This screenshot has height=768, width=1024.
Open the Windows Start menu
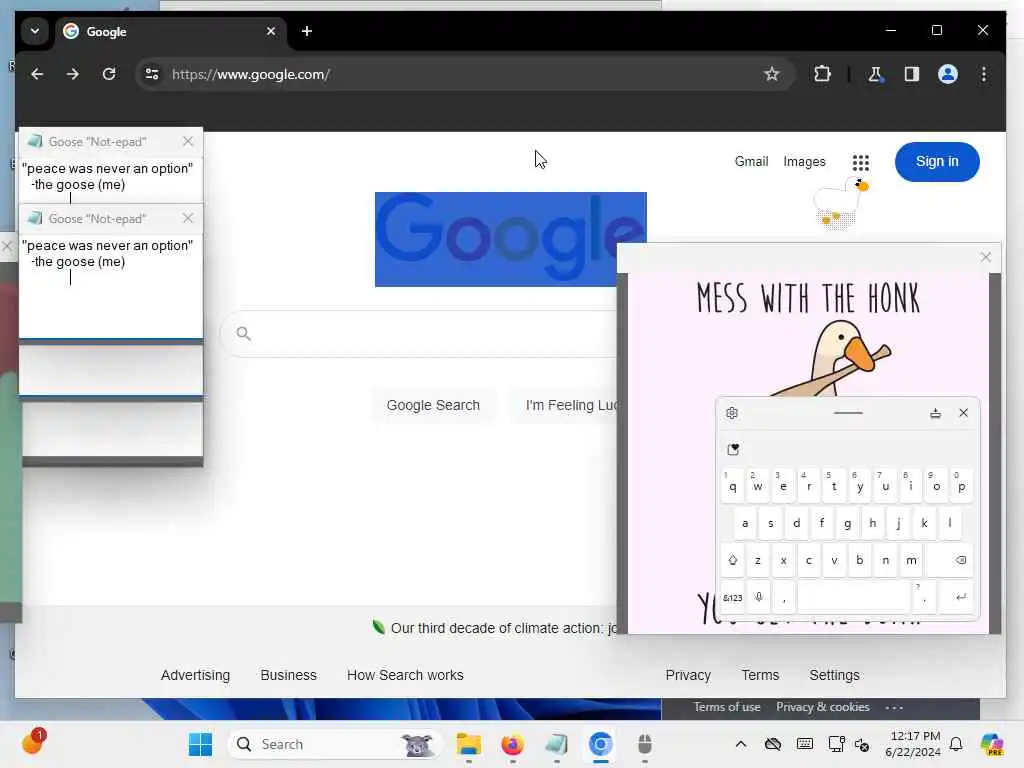click(x=200, y=744)
